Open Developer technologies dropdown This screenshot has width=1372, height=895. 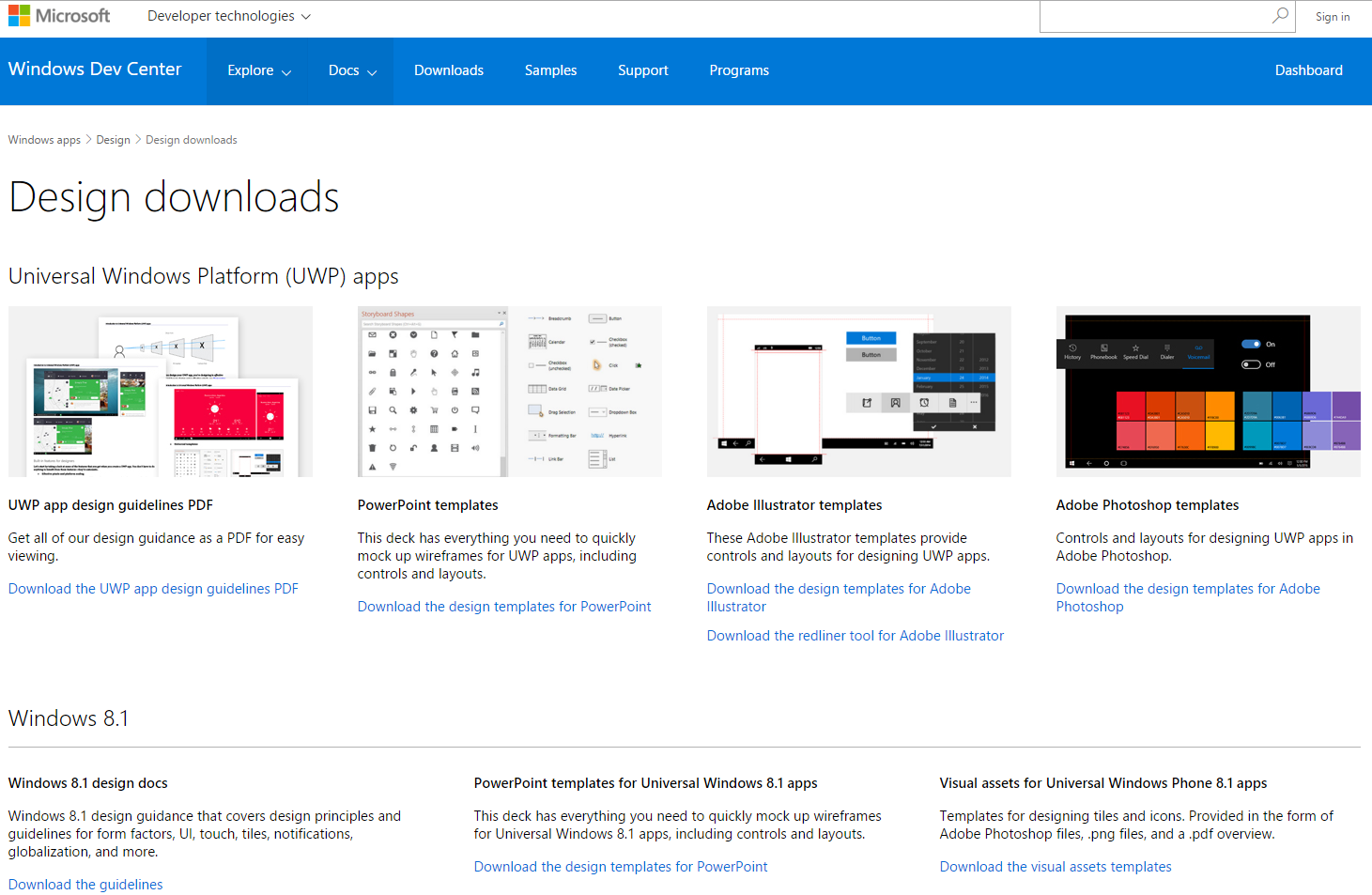click(x=229, y=16)
